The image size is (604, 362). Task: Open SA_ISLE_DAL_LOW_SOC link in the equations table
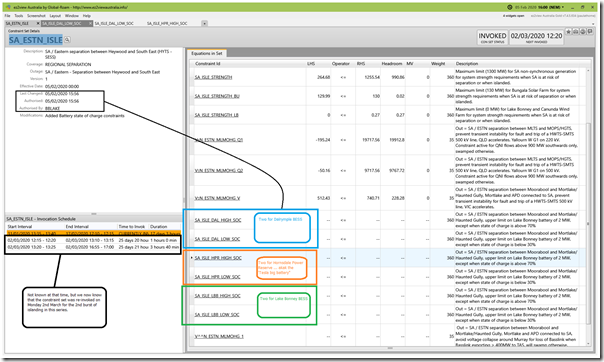(217, 239)
